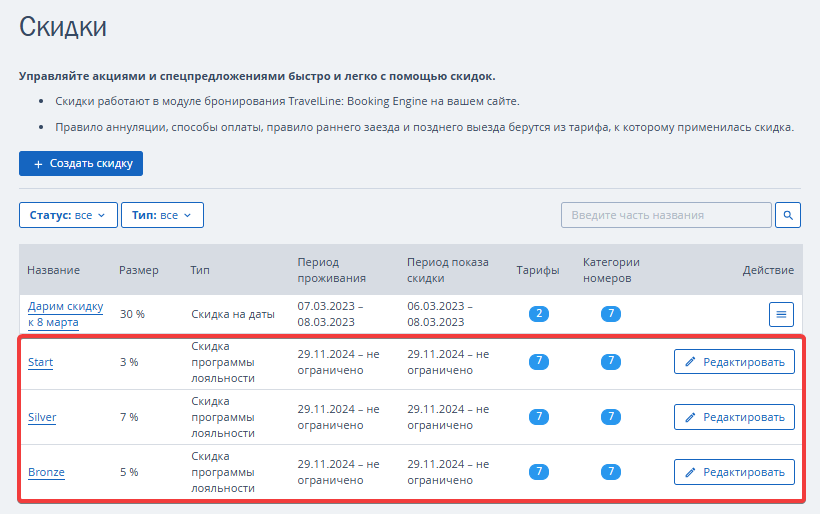Click the Категории номеров column header
This screenshot has height=514, width=820.
tap(611, 270)
